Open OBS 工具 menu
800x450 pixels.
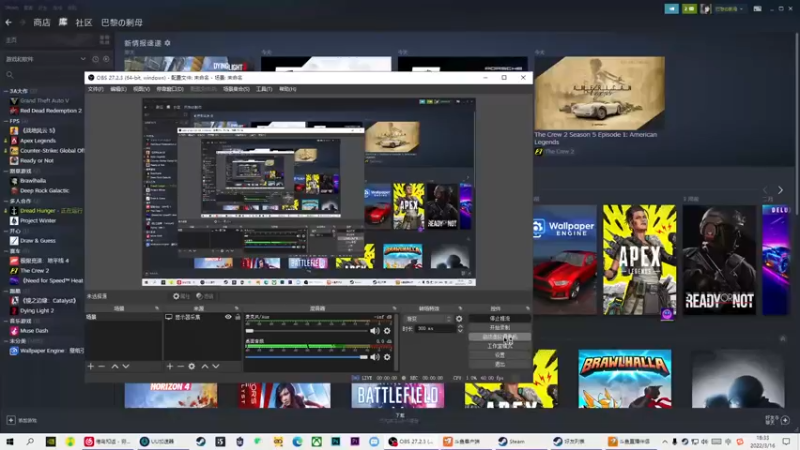(x=263, y=89)
